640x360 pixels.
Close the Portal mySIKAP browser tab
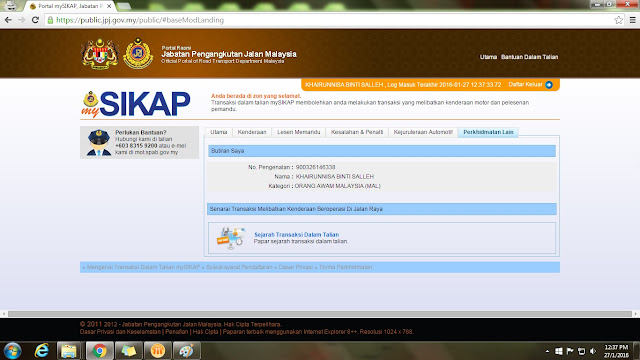[x=109, y=6]
